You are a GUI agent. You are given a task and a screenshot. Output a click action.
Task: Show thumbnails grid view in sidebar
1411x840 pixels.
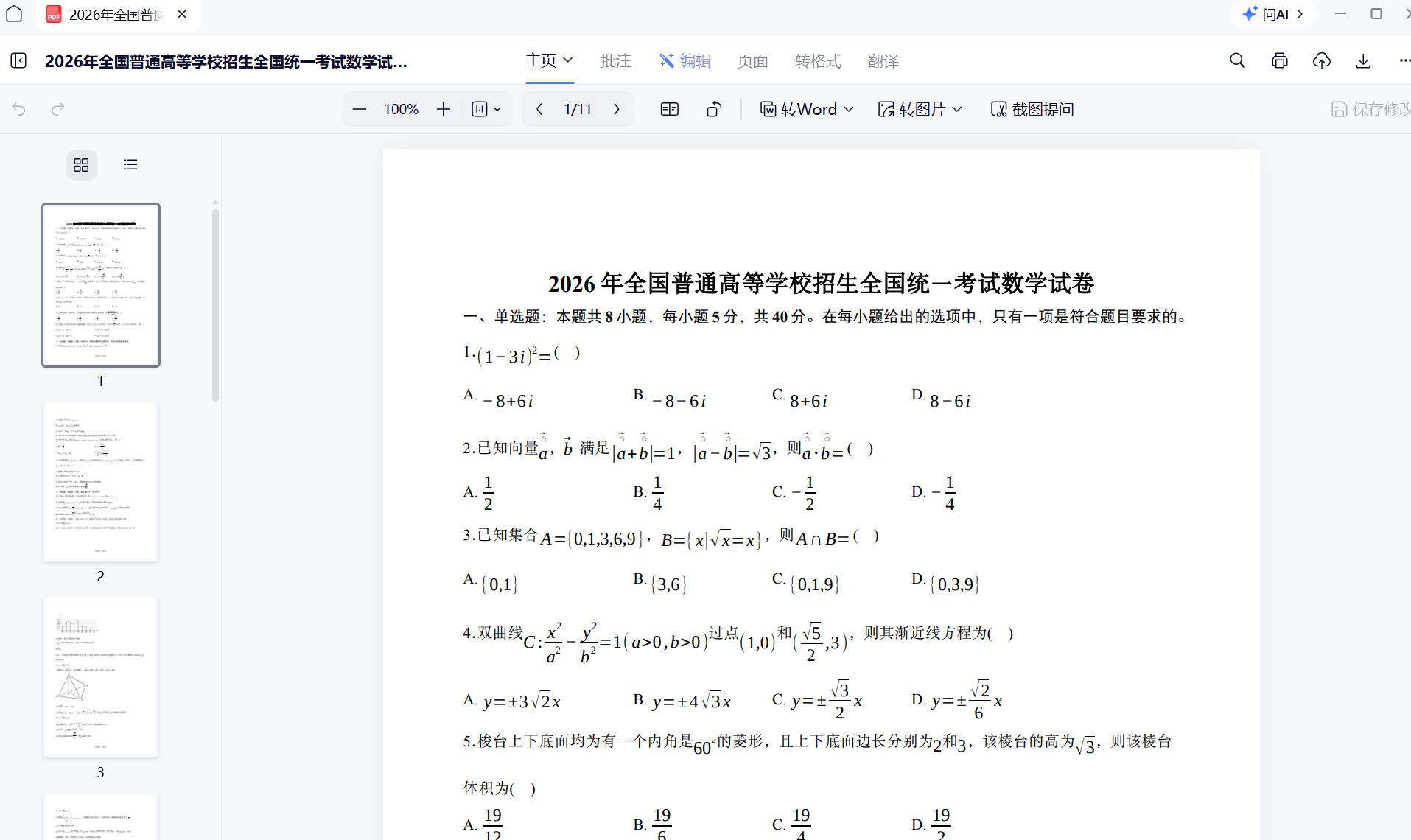[82, 164]
